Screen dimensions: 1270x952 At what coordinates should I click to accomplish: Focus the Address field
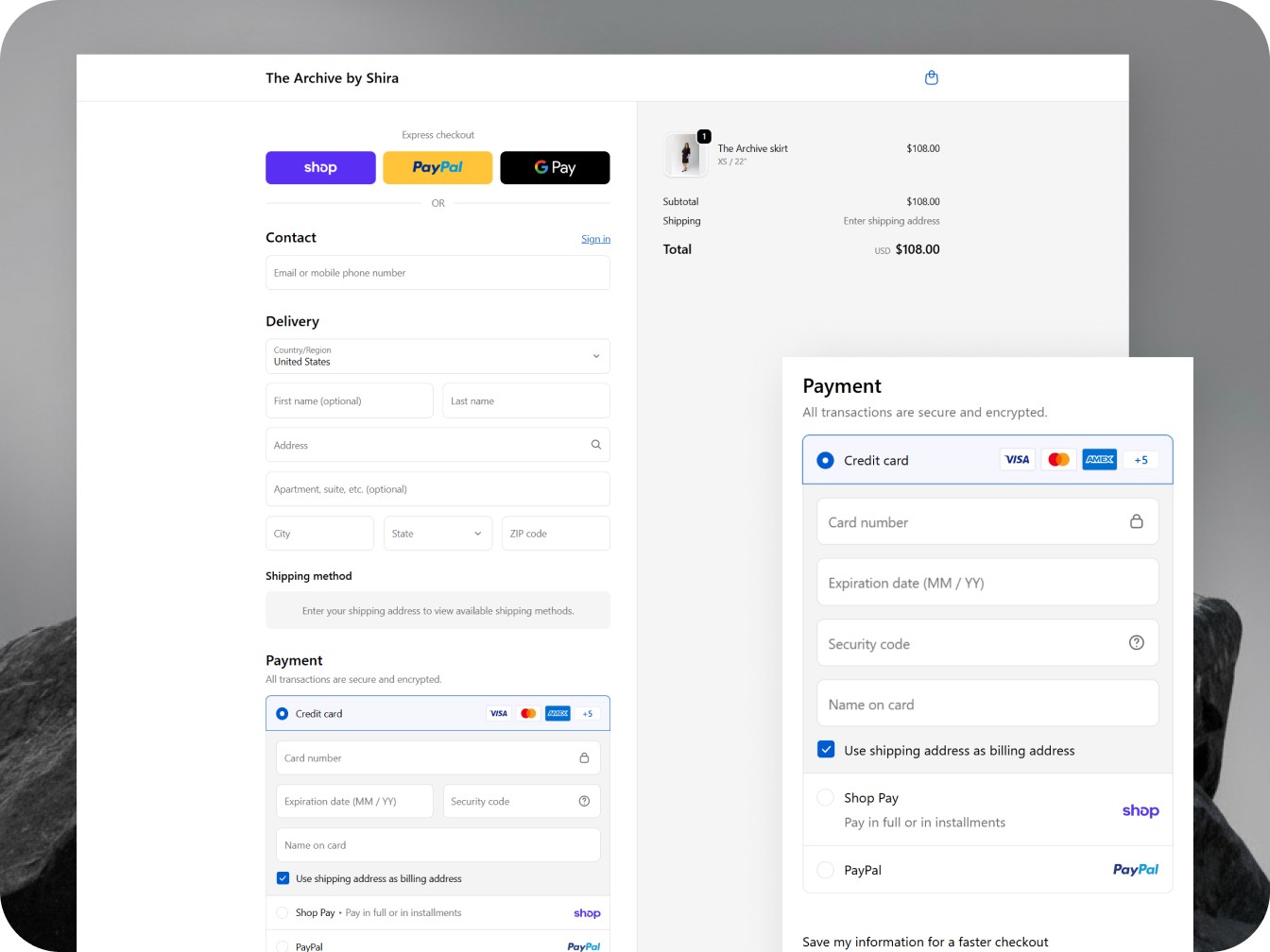438,445
